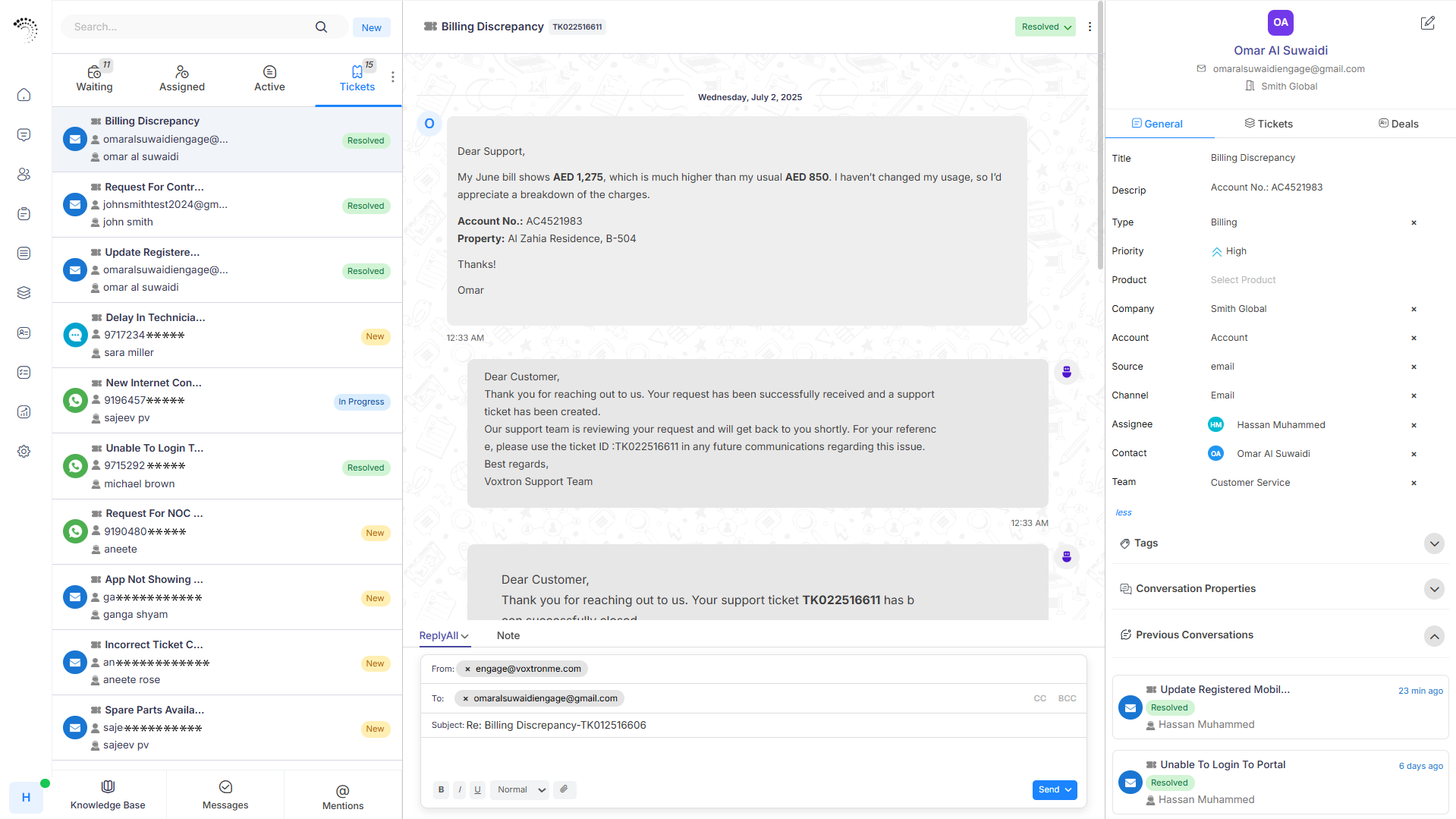Click the conversation pane scrollbar
Image resolution: width=1456 pixels, height=819 pixels.
1100,152
